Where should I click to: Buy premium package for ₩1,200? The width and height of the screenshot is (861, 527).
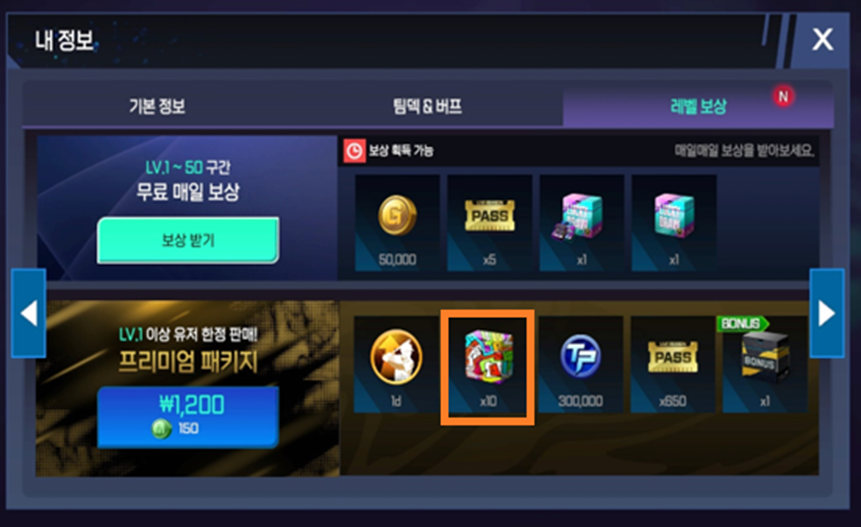[188, 417]
